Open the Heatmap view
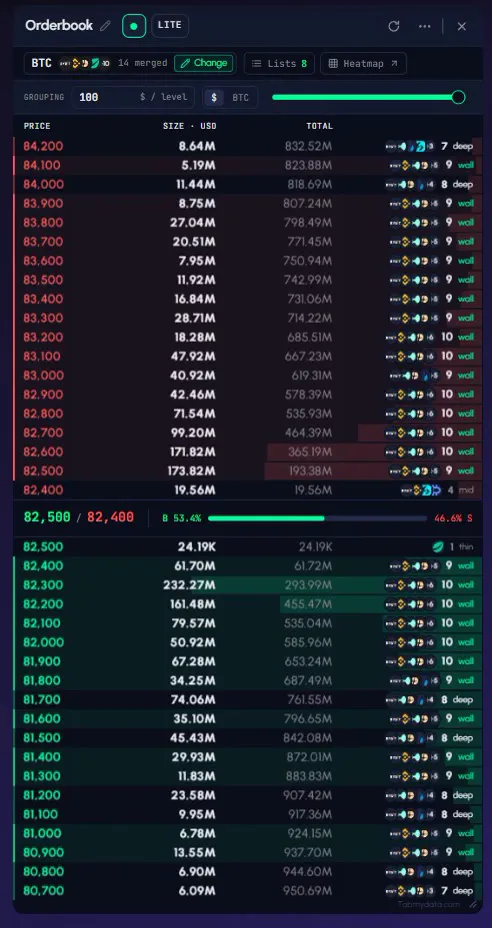Image resolution: width=492 pixels, height=928 pixels. click(363, 63)
